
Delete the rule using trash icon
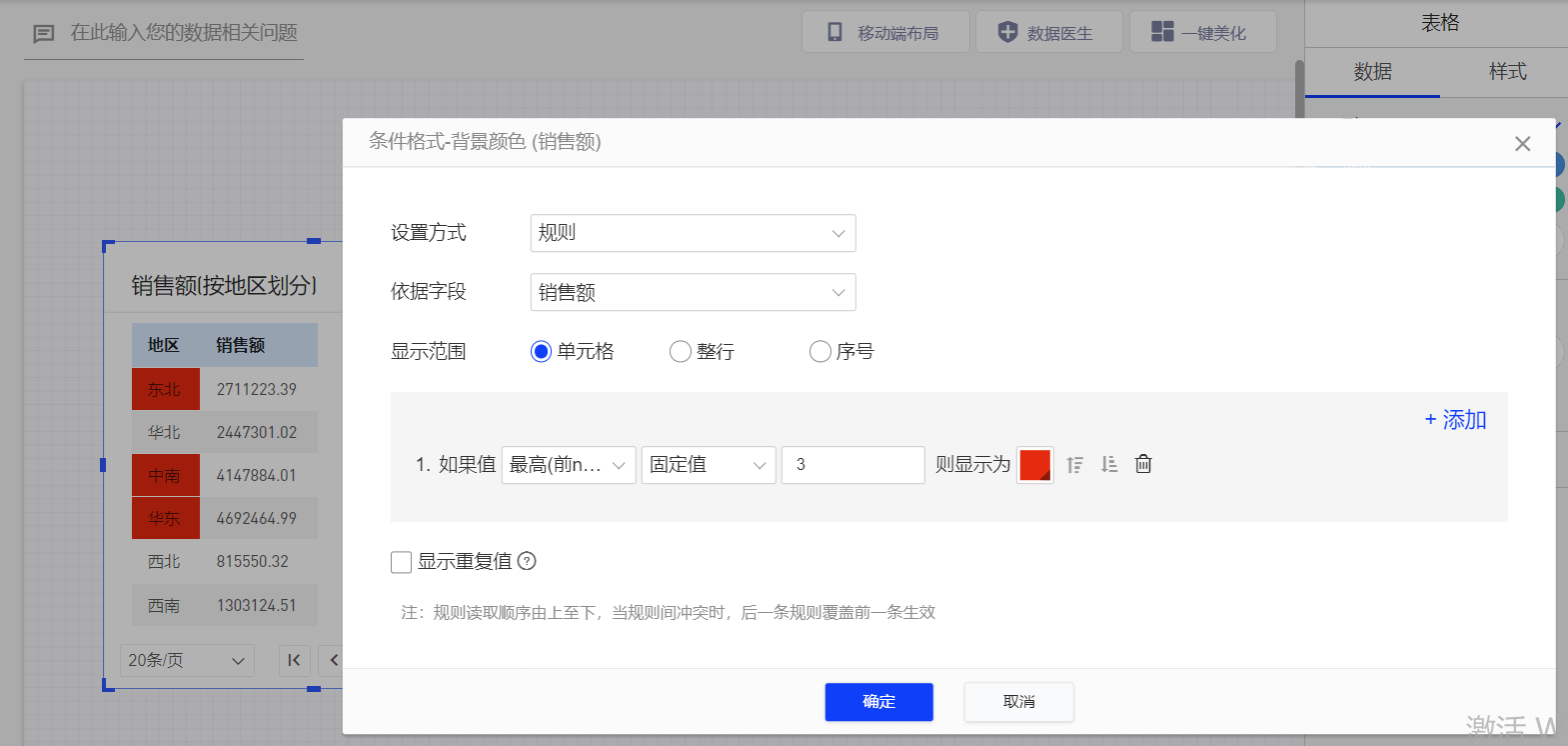(1143, 464)
